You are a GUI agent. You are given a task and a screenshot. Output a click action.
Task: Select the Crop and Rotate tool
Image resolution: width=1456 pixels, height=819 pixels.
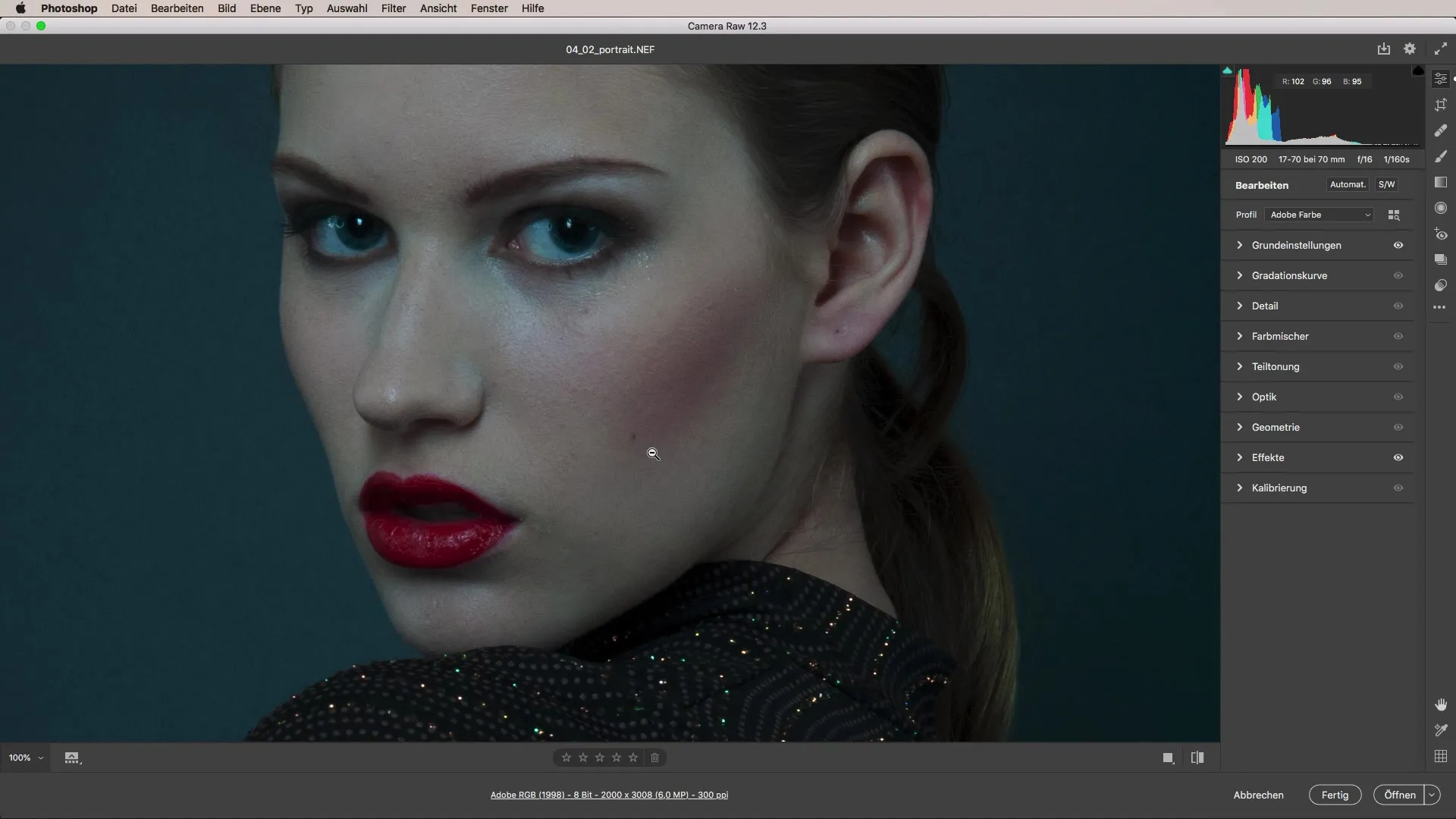pyautogui.click(x=1441, y=105)
